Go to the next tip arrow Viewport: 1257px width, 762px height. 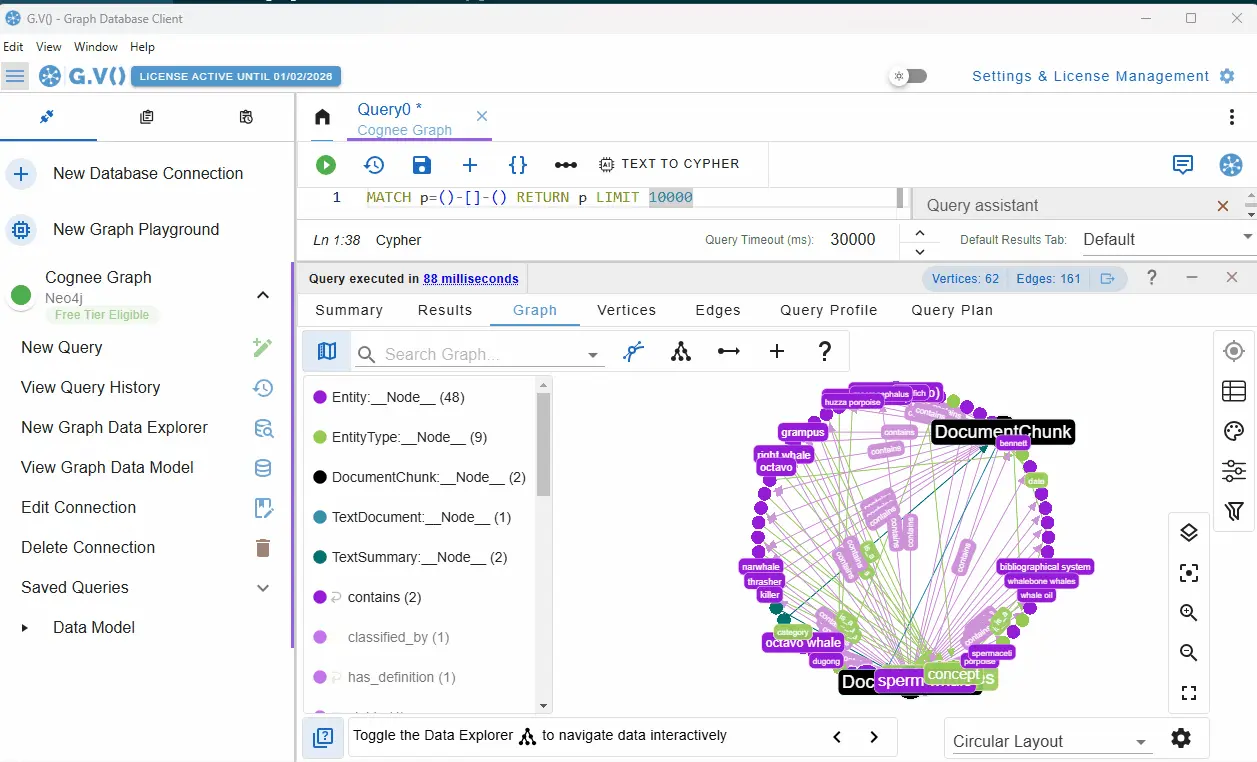click(873, 737)
